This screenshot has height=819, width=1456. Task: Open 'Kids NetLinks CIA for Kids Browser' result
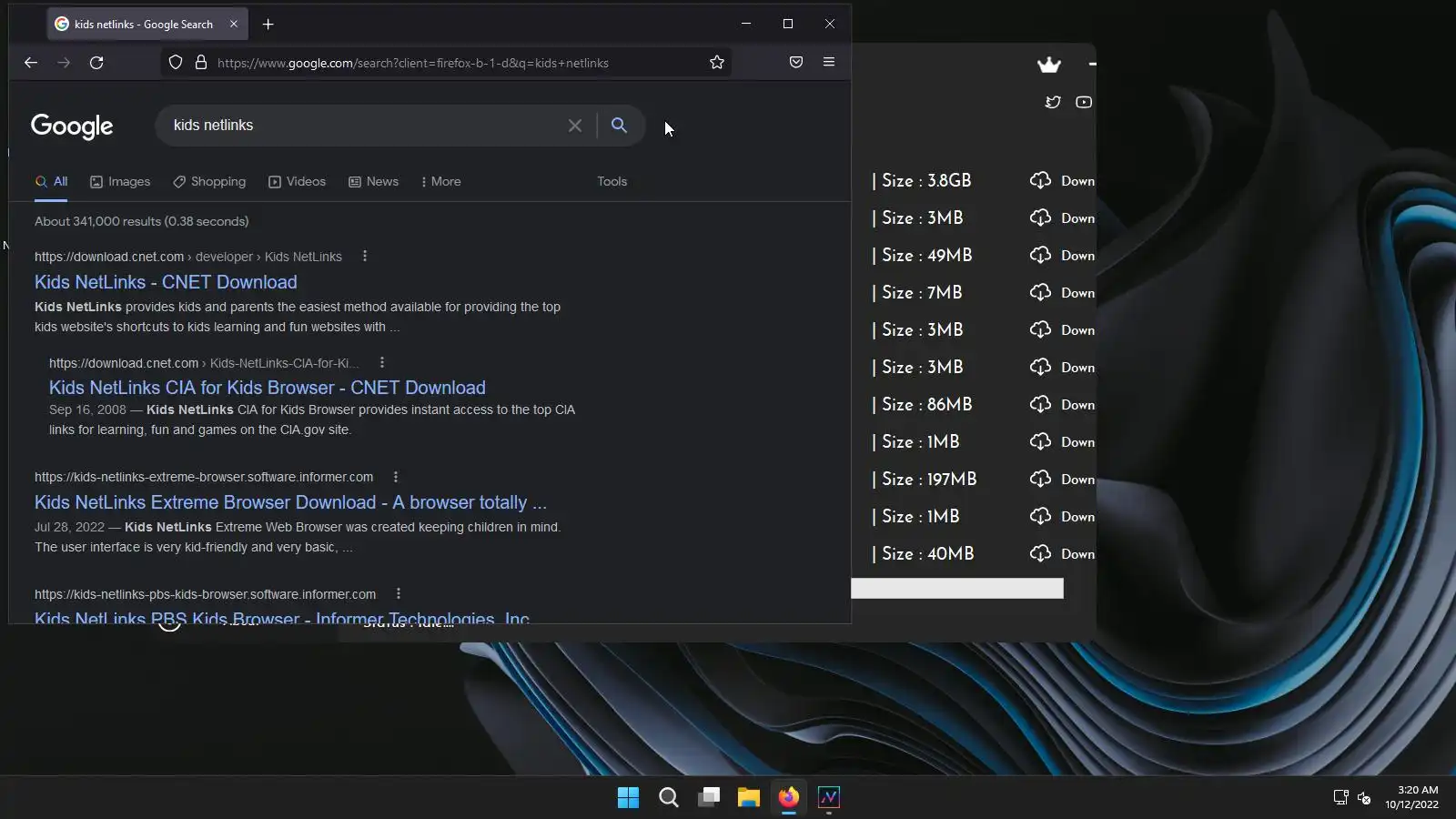268,388
